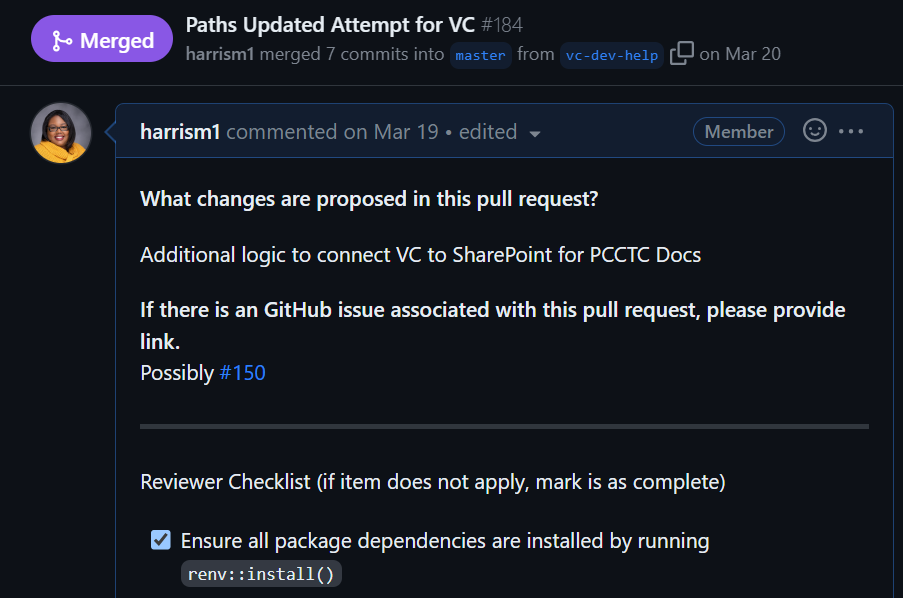Click the word edited in the comment header

click(488, 132)
